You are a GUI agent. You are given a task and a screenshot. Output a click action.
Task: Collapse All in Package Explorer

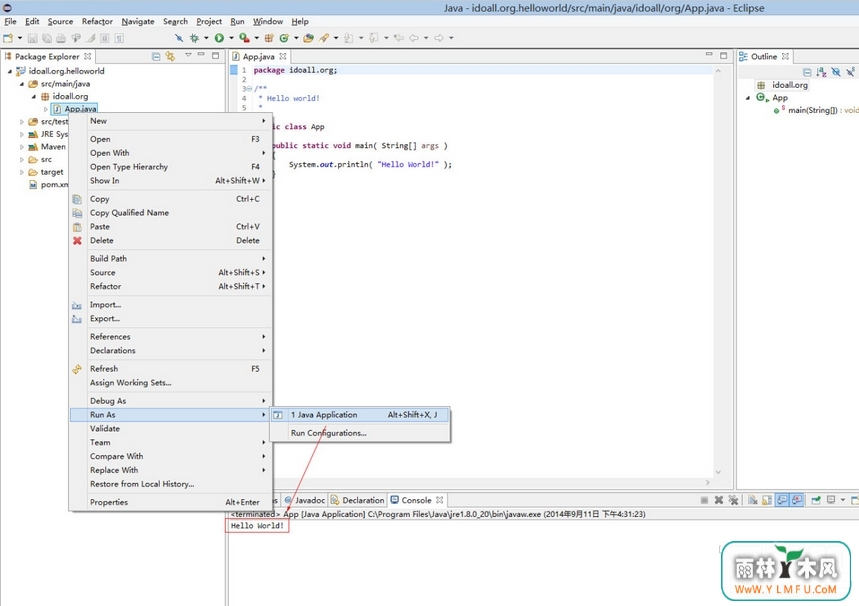(156, 56)
